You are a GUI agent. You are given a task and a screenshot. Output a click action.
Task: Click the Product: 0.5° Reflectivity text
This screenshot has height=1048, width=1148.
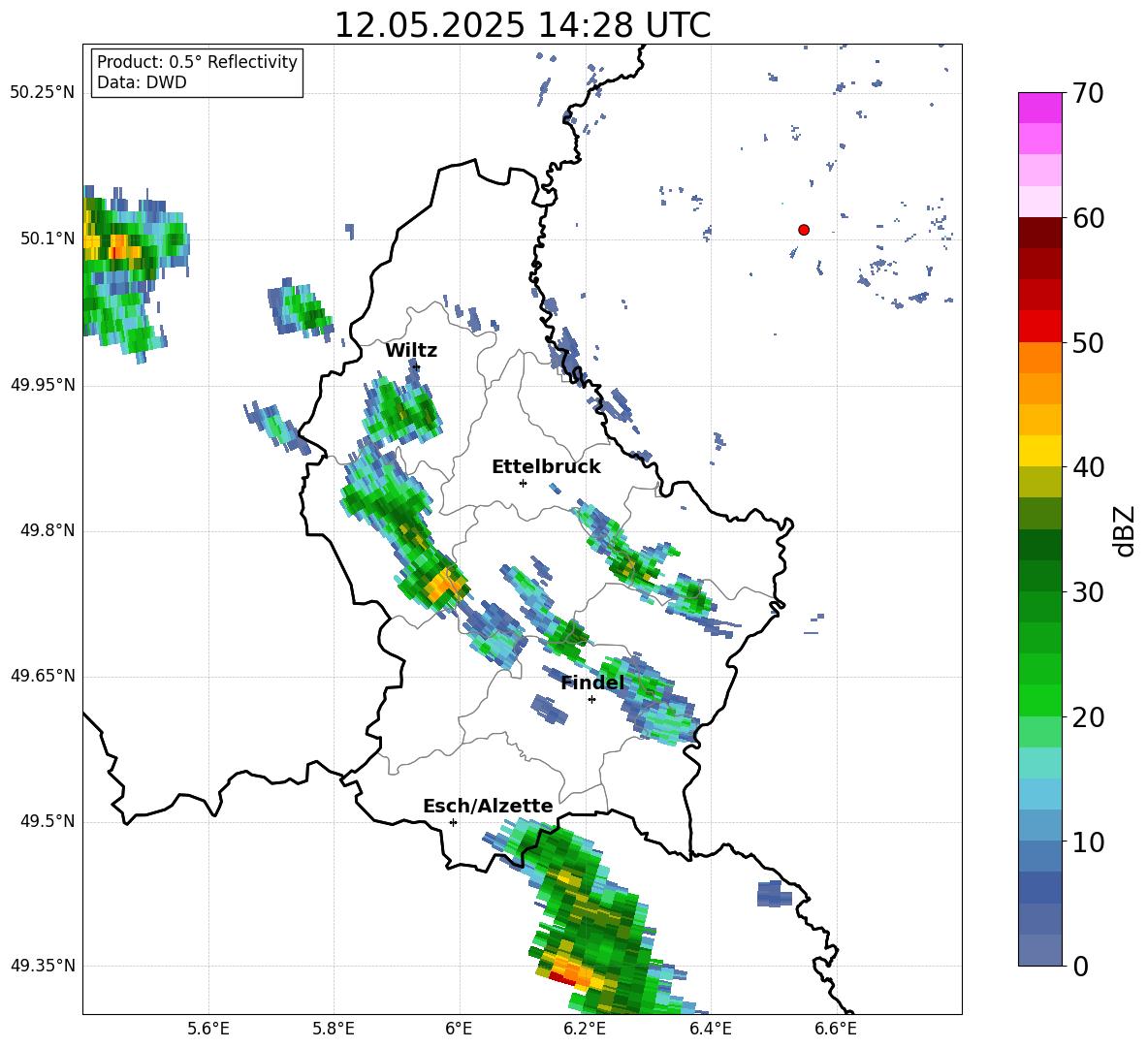pyautogui.click(x=197, y=62)
